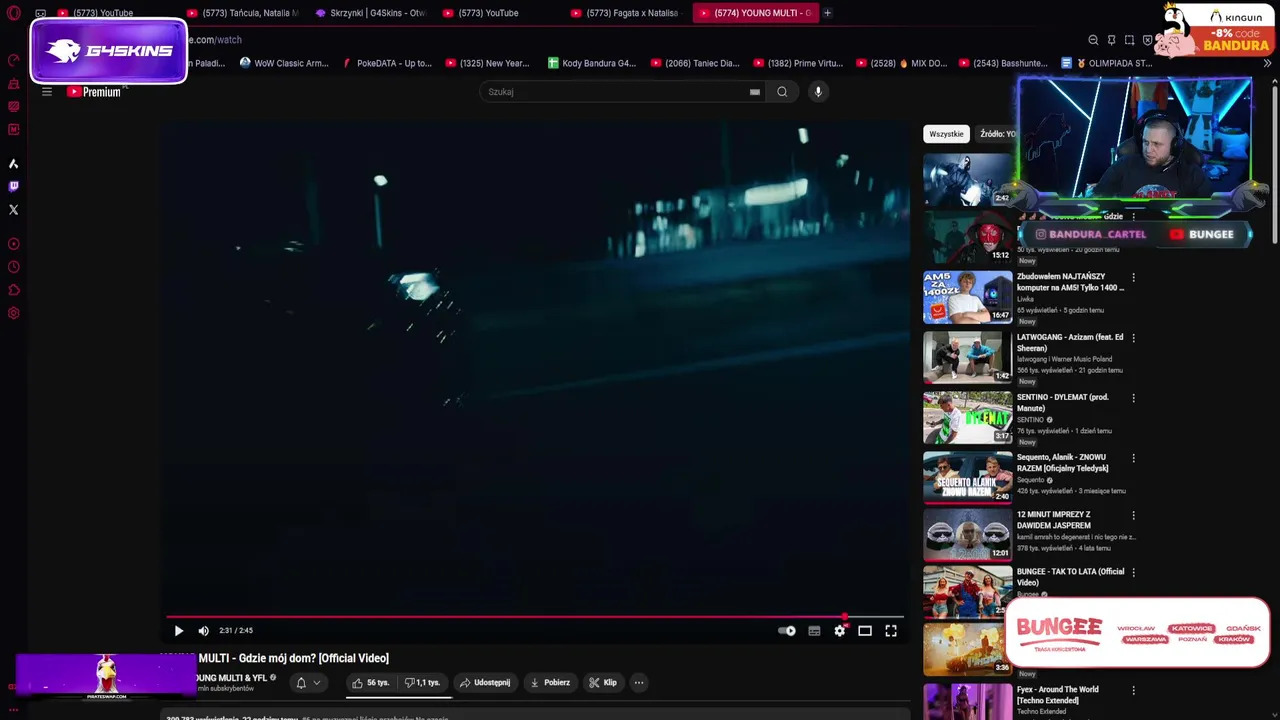This screenshot has height=720, width=1280.
Task: Open options for SENTINO - DYLEMAT video
Action: [1133, 398]
